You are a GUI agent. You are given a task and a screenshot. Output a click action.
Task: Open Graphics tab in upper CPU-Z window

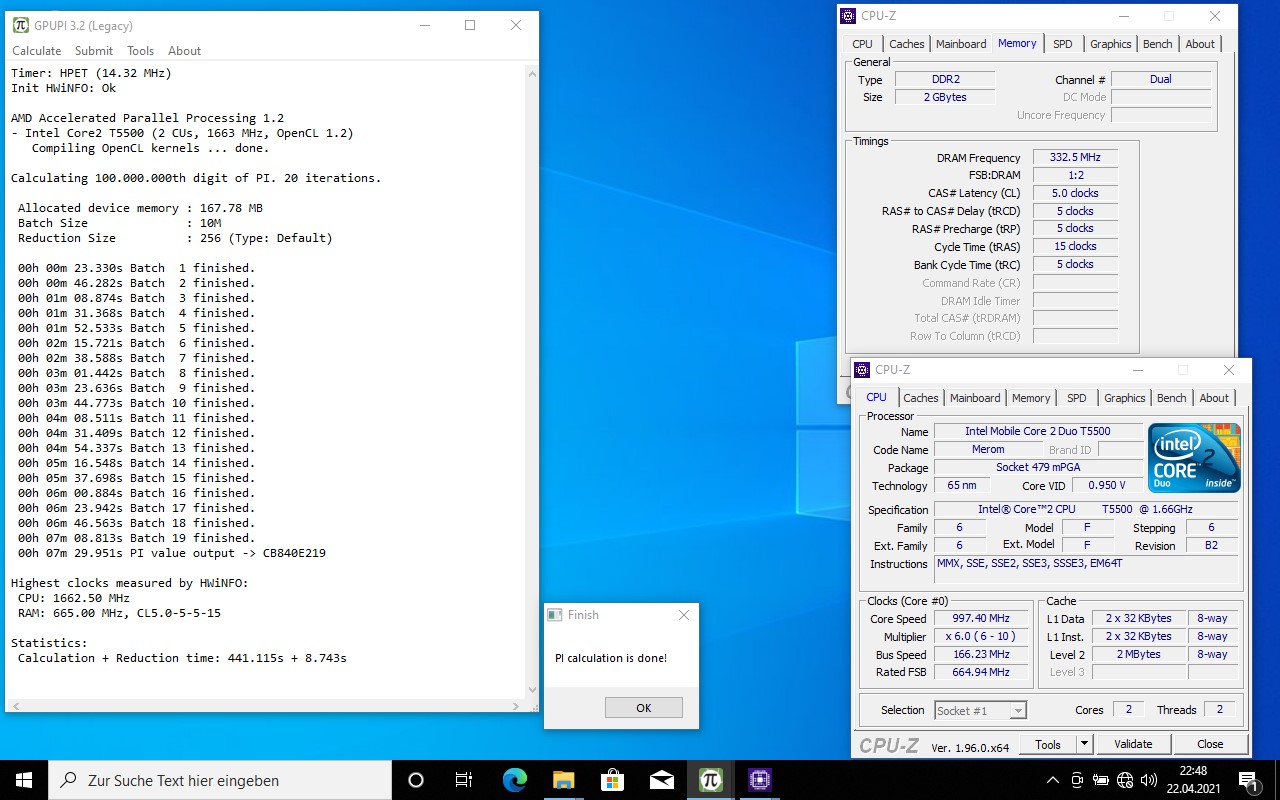(1111, 44)
